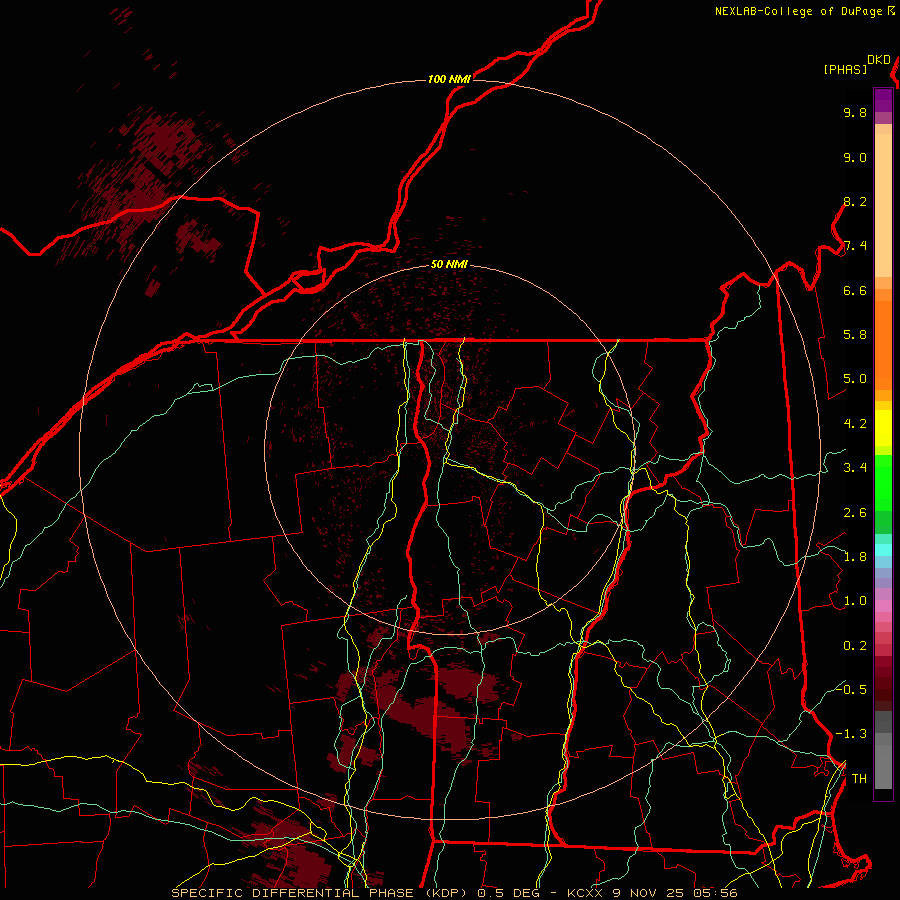Image resolution: width=900 pixels, height=900 pixels.
Task: Click the NEXLAB-College of DuPage label
Action: click(x=799, y=11)
